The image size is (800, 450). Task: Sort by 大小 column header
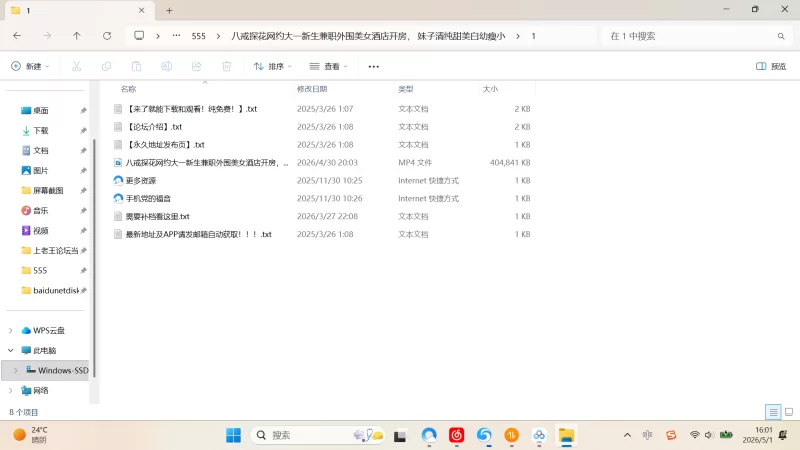[x=490, y=89]
